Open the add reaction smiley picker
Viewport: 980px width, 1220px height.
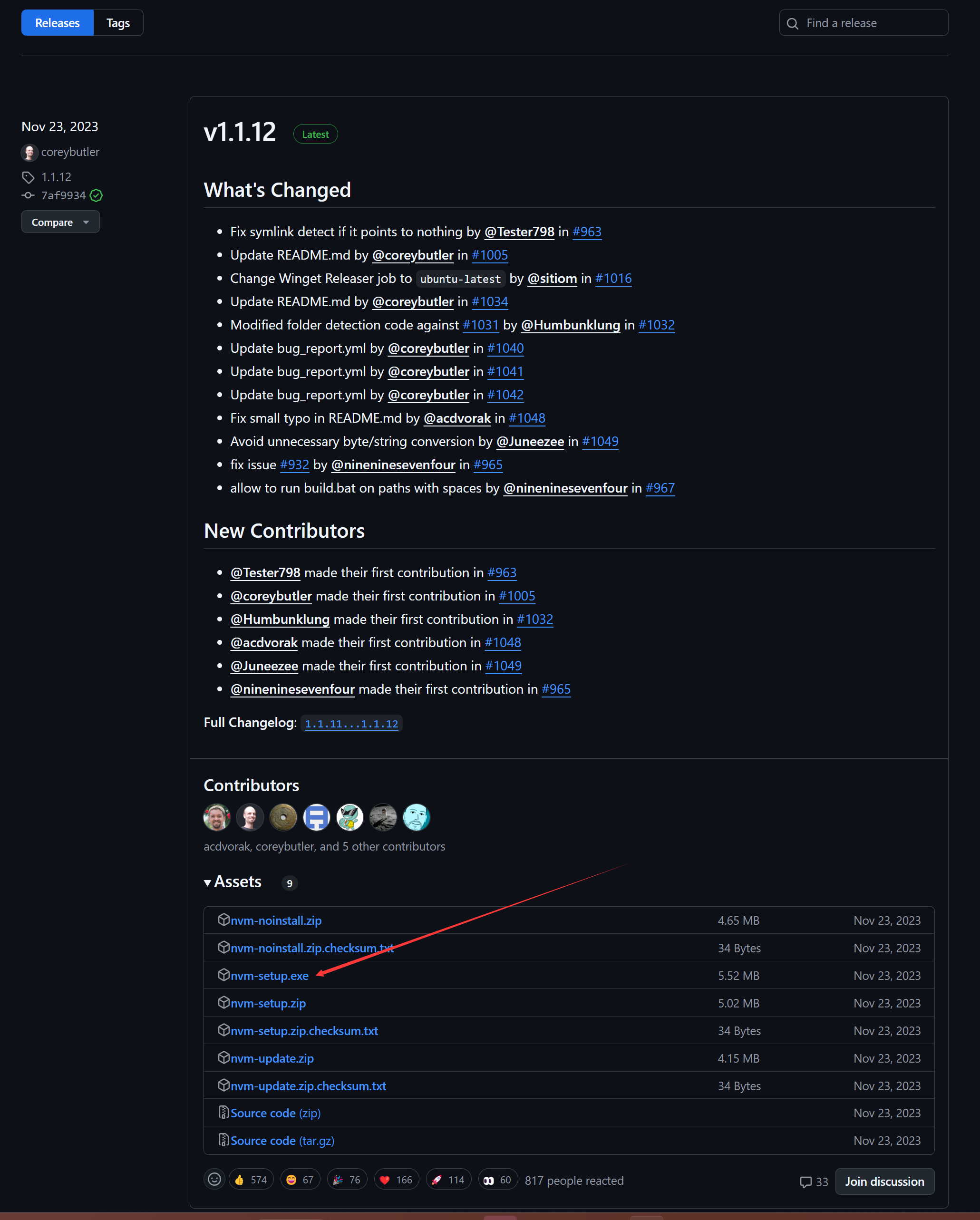[x=214, y=1179]
